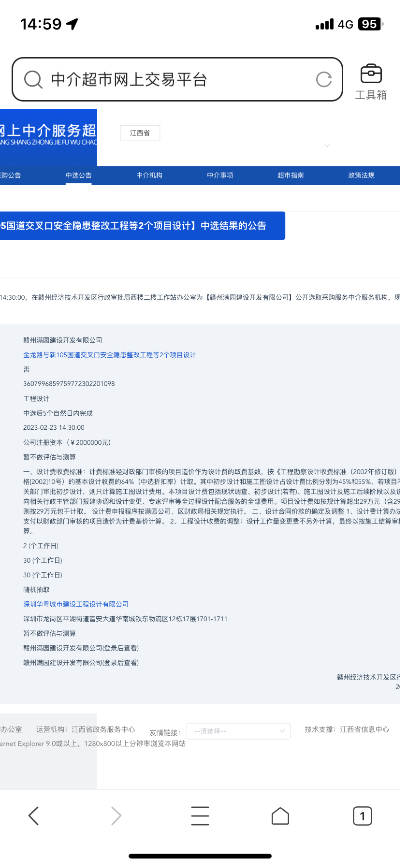Open the tab switcher showing 1
The image size is (400, 865).
tap(362, 815)
